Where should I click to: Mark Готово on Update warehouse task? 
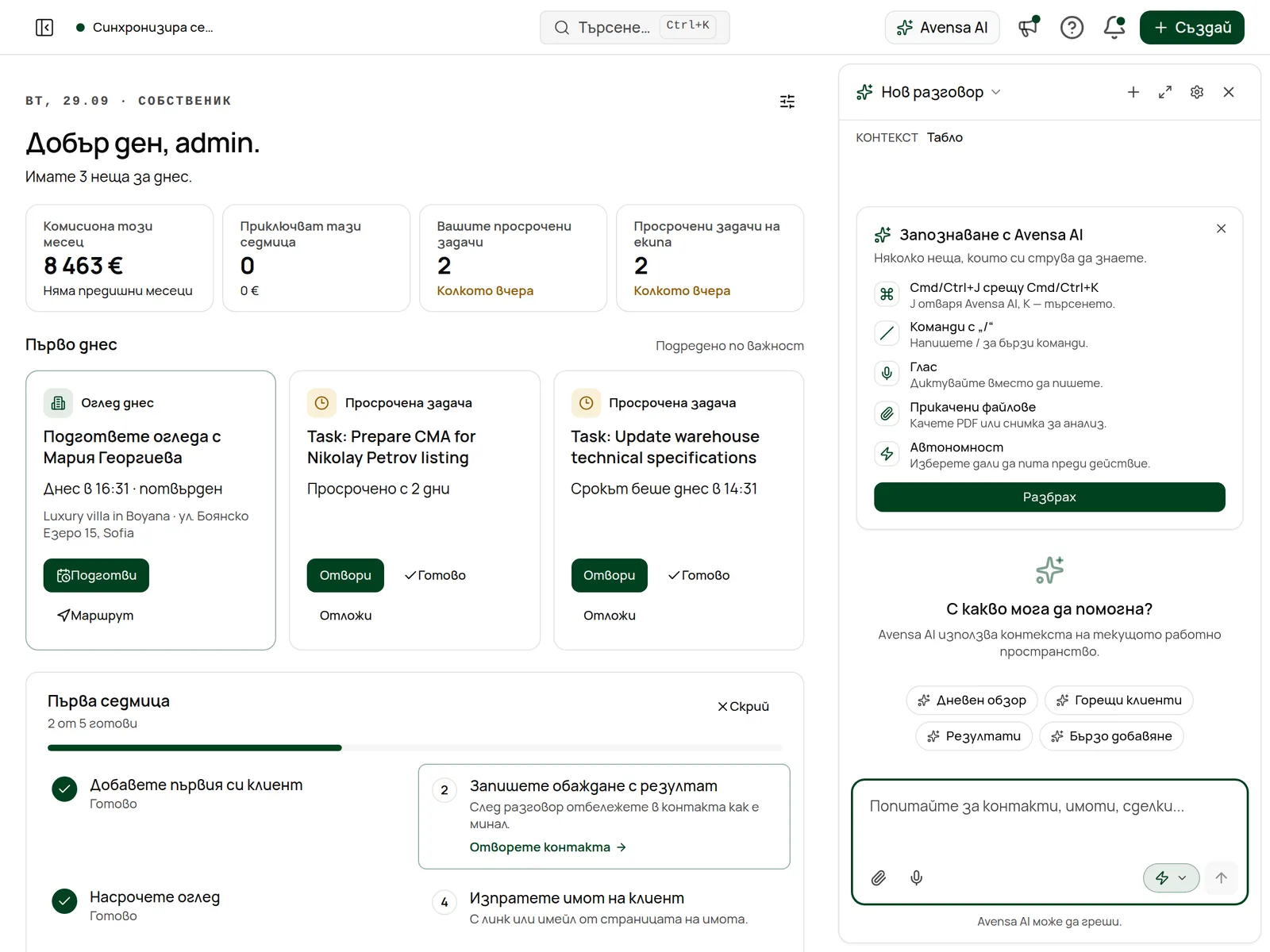click(698, 575)
